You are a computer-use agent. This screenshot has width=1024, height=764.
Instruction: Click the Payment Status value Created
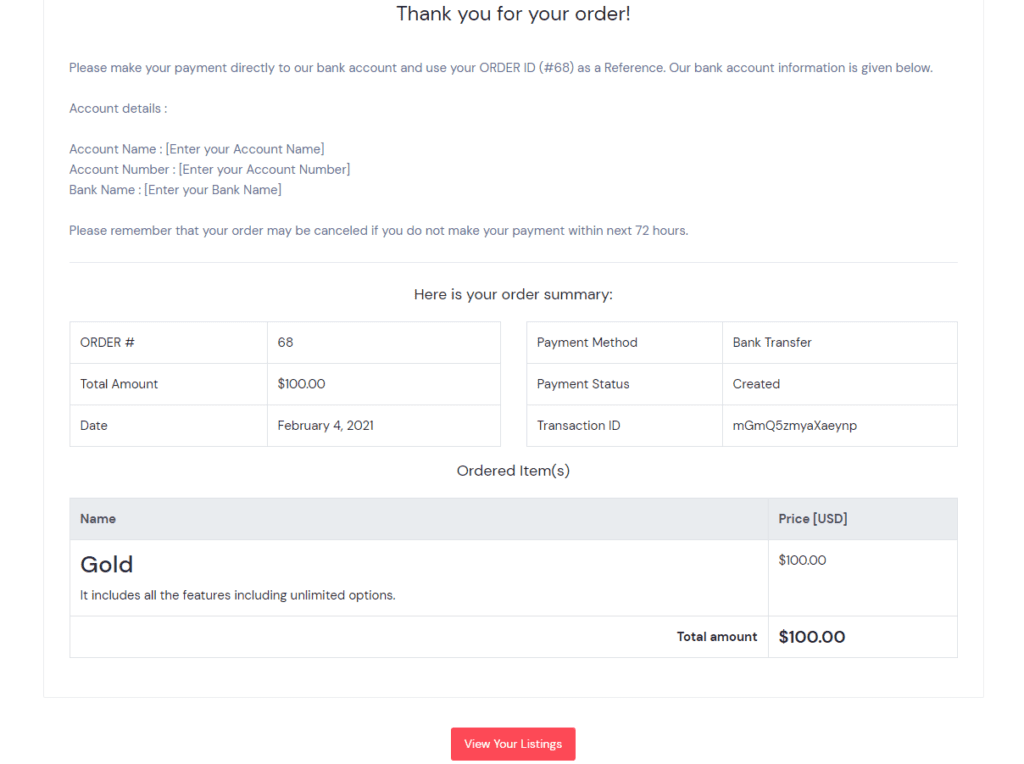click(756, 384)
